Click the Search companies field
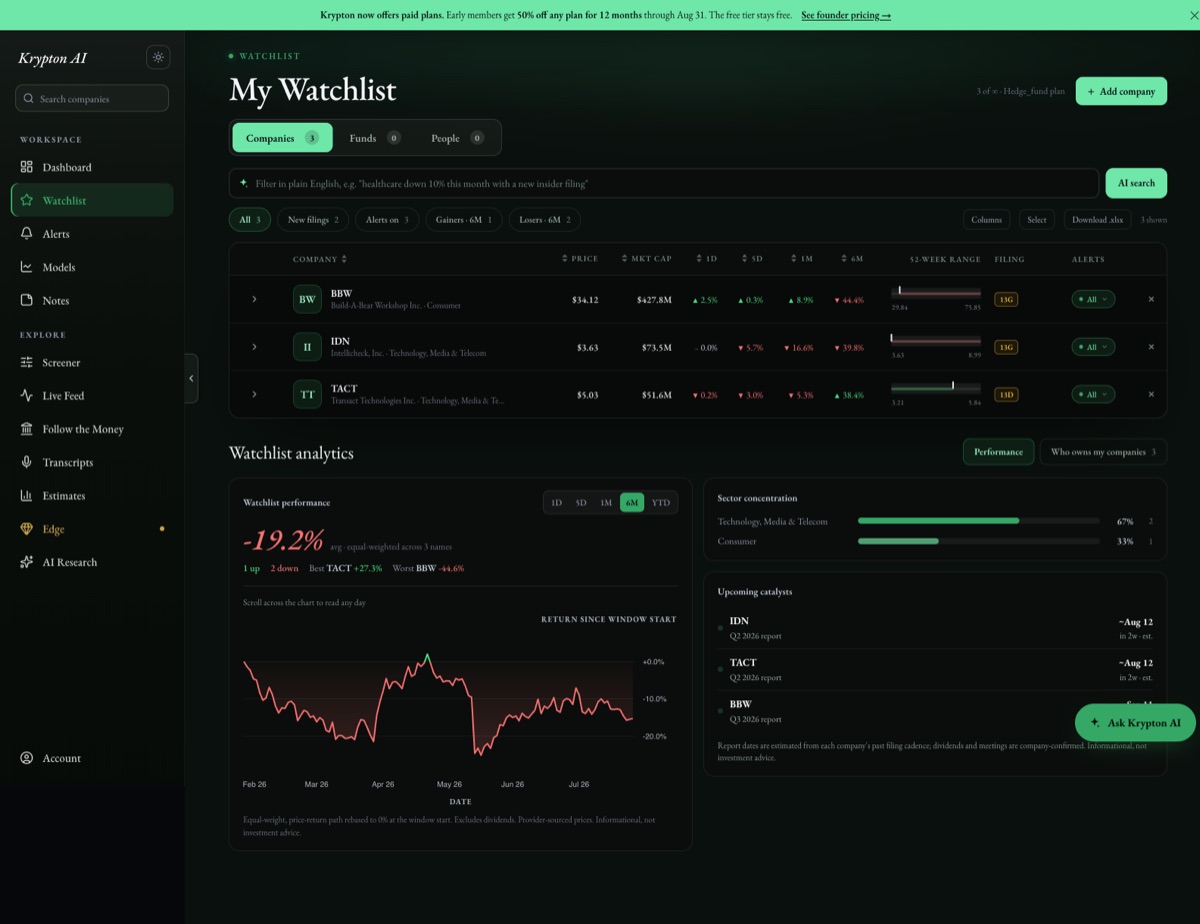 click(x=92, y=99)
